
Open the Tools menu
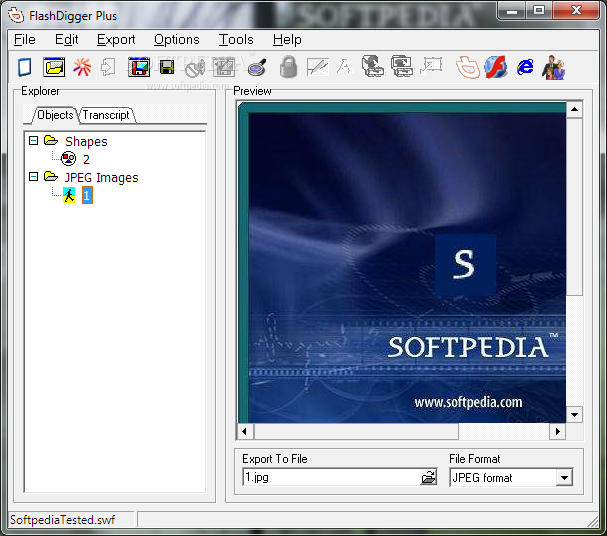click(x=236, y=39)
